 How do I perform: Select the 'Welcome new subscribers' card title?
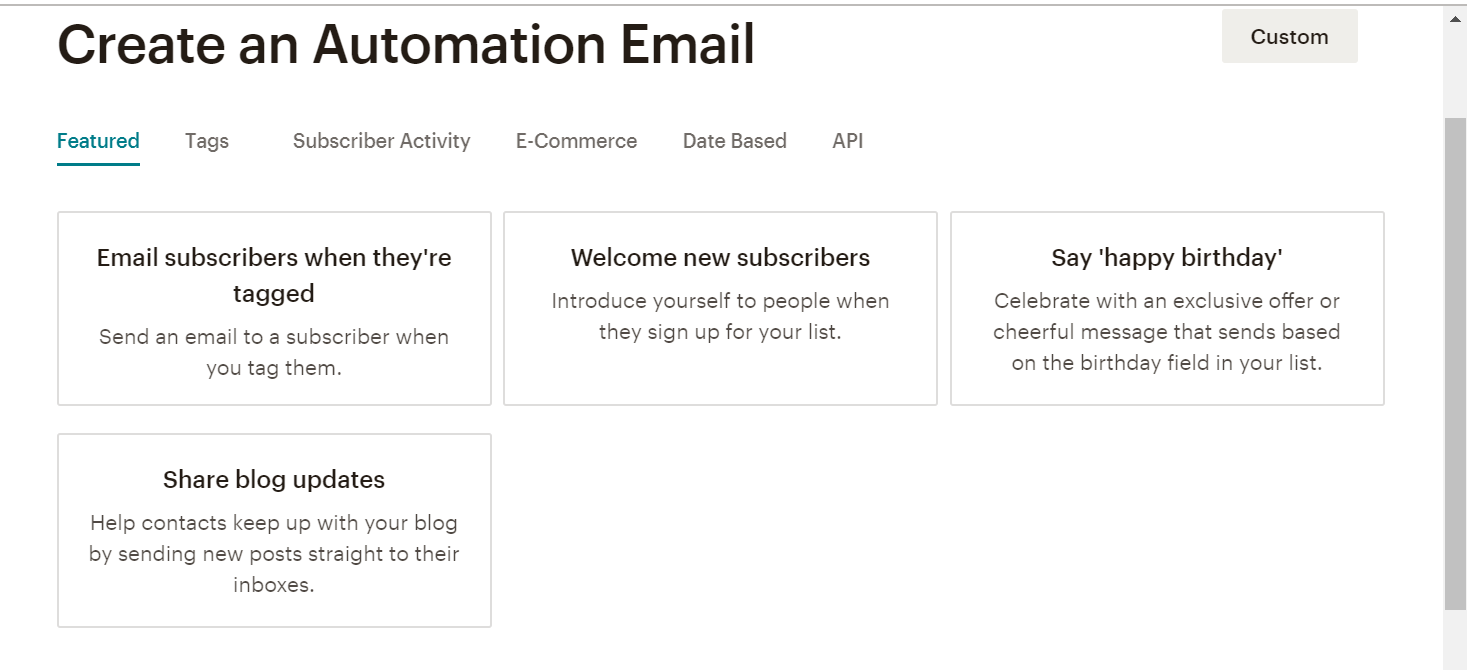720,258
